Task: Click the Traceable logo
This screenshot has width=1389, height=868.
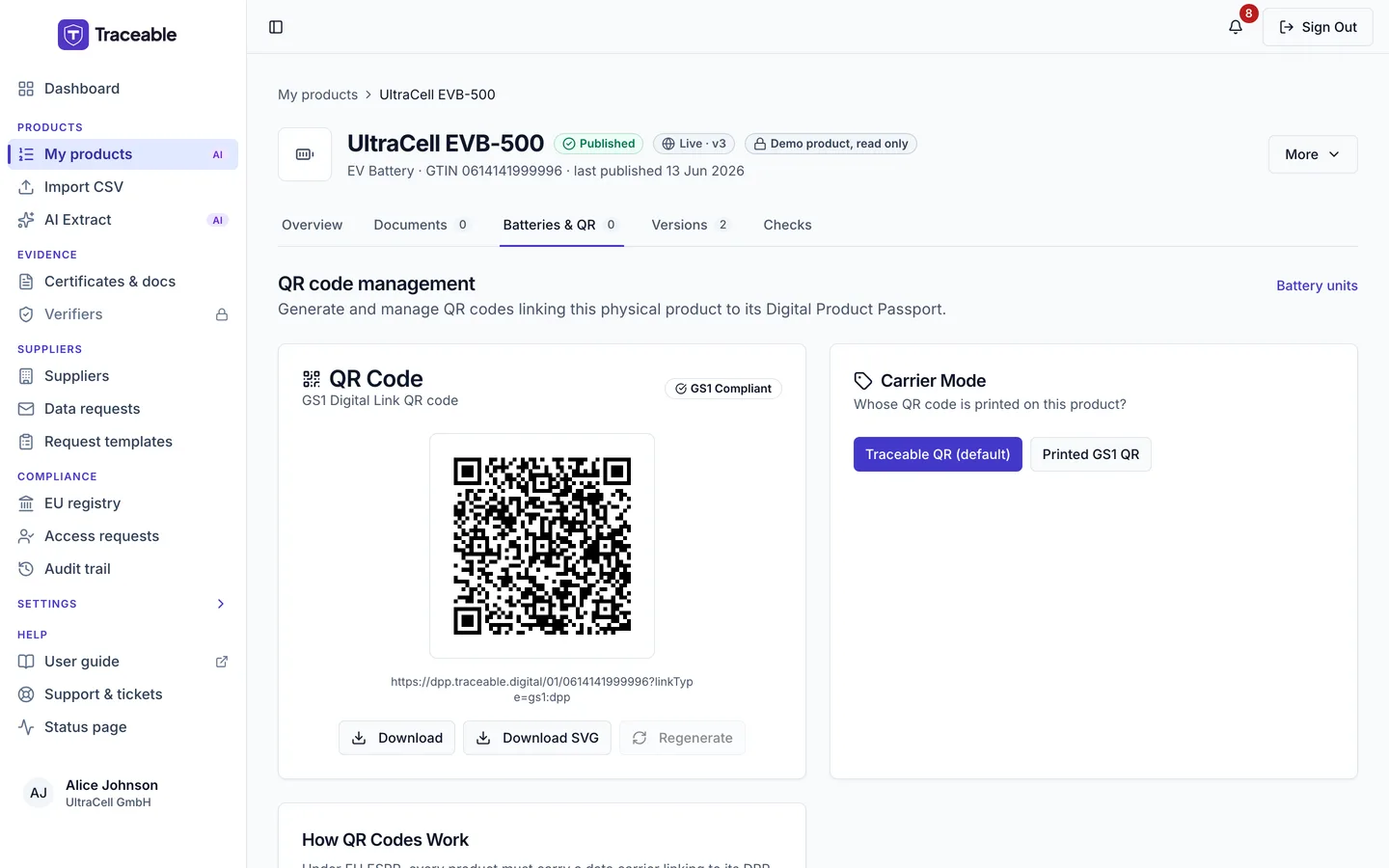Action: coord(117,35)
